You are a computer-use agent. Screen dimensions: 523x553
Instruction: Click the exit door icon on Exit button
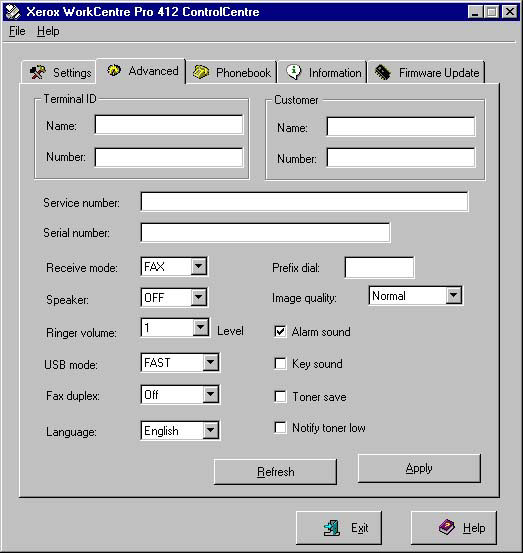click(332, 528)
